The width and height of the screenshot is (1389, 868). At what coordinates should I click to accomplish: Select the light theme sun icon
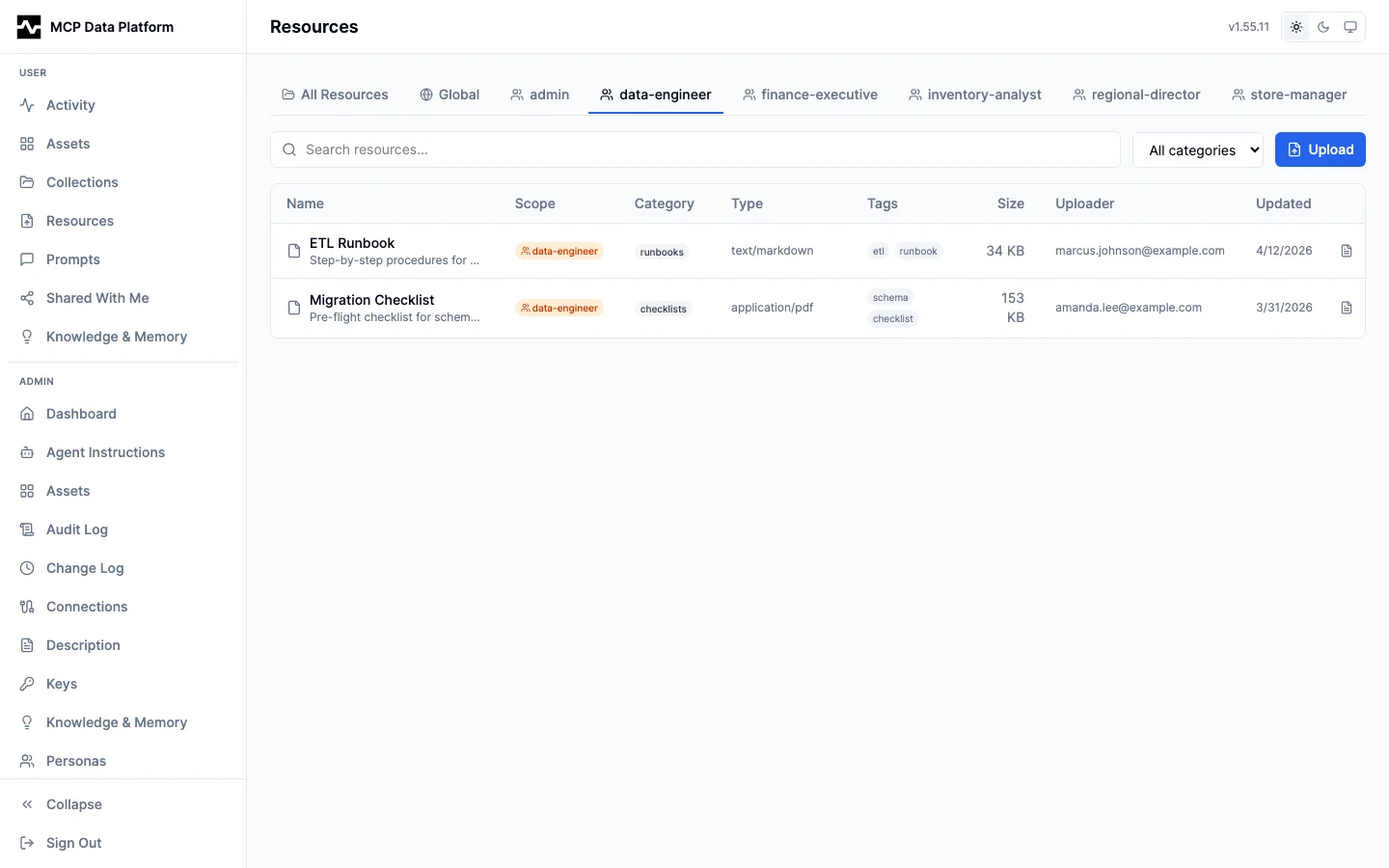click(1296, 27)
